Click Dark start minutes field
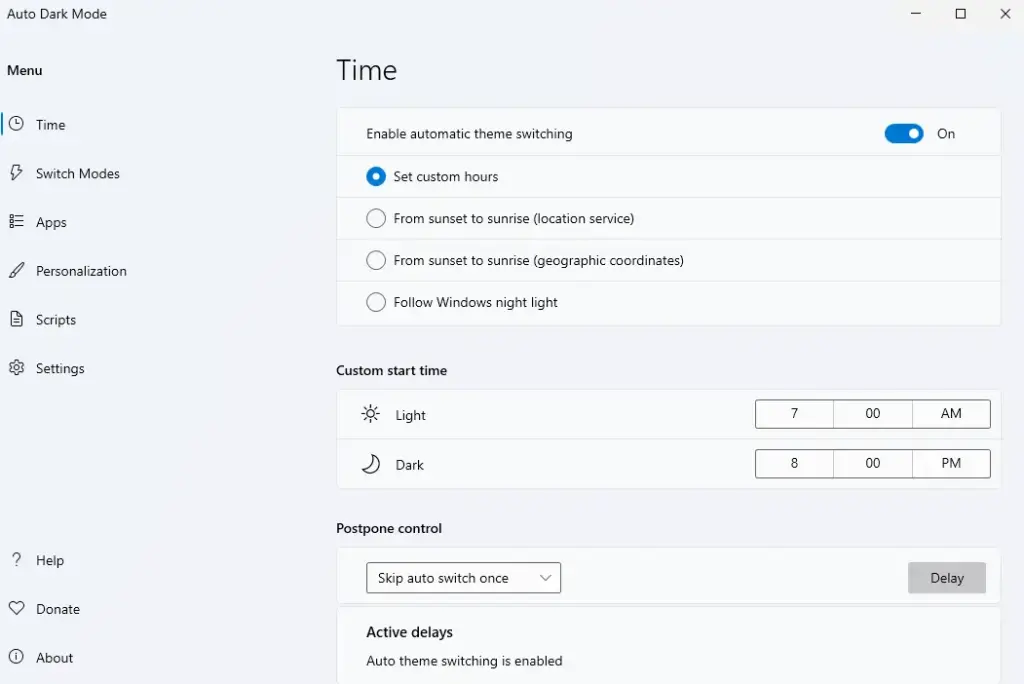 coord(872,463)
